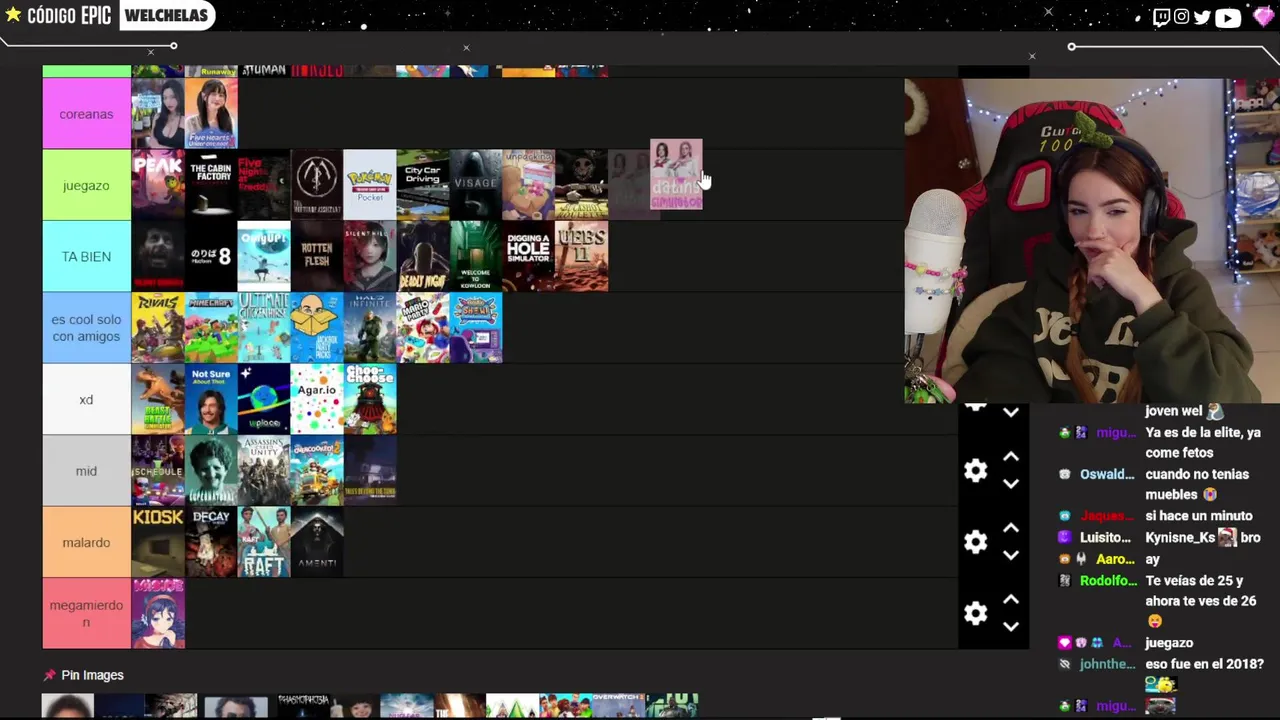Pick the Phasmophobia image in the pool
This screenshot has height=720, width=1280.
click(303, 706)
